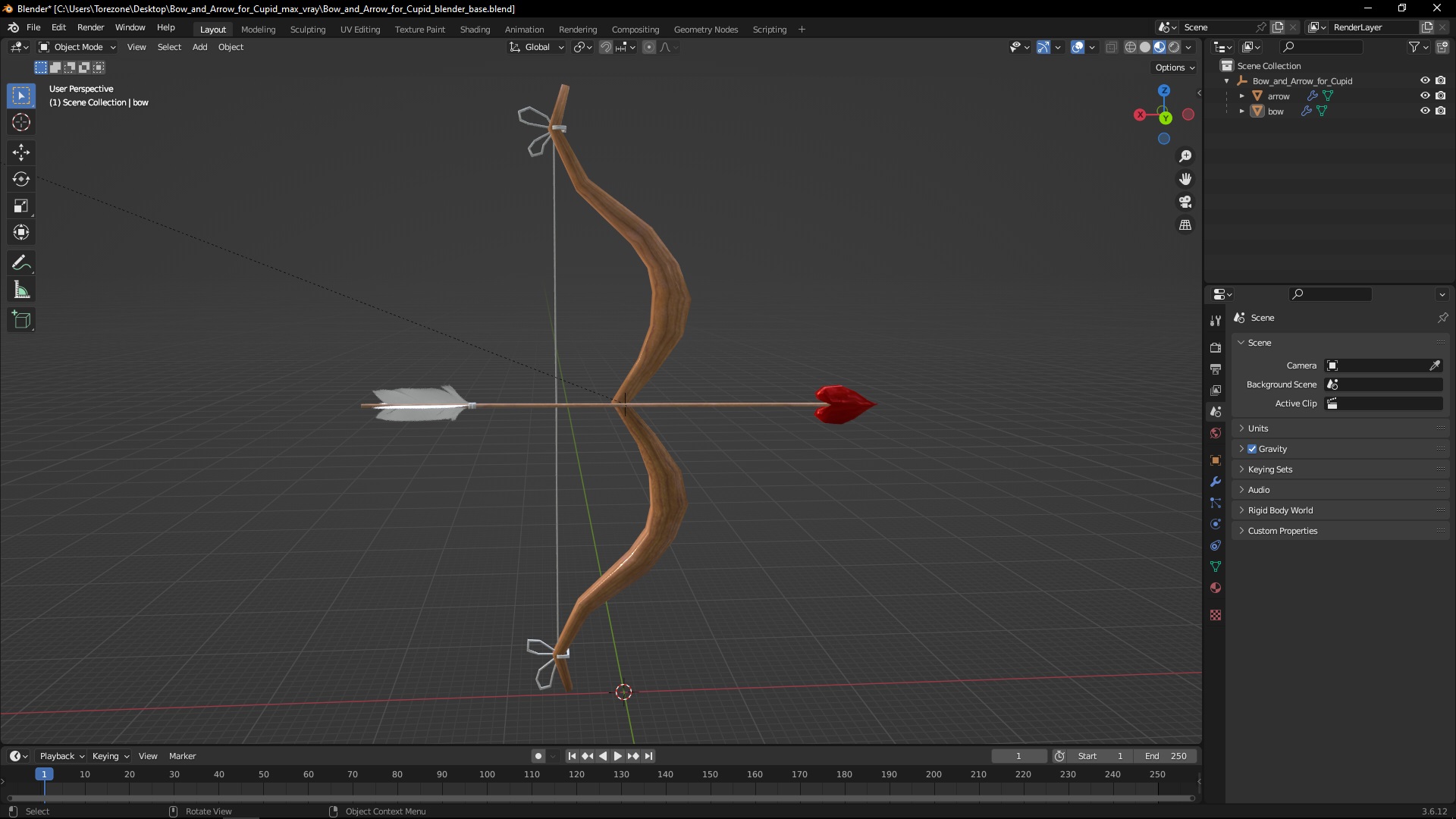The width and height of the screenshot is (1456, 819).
Task: Select the Move tool in the toolbar
Action: point(21,152)
